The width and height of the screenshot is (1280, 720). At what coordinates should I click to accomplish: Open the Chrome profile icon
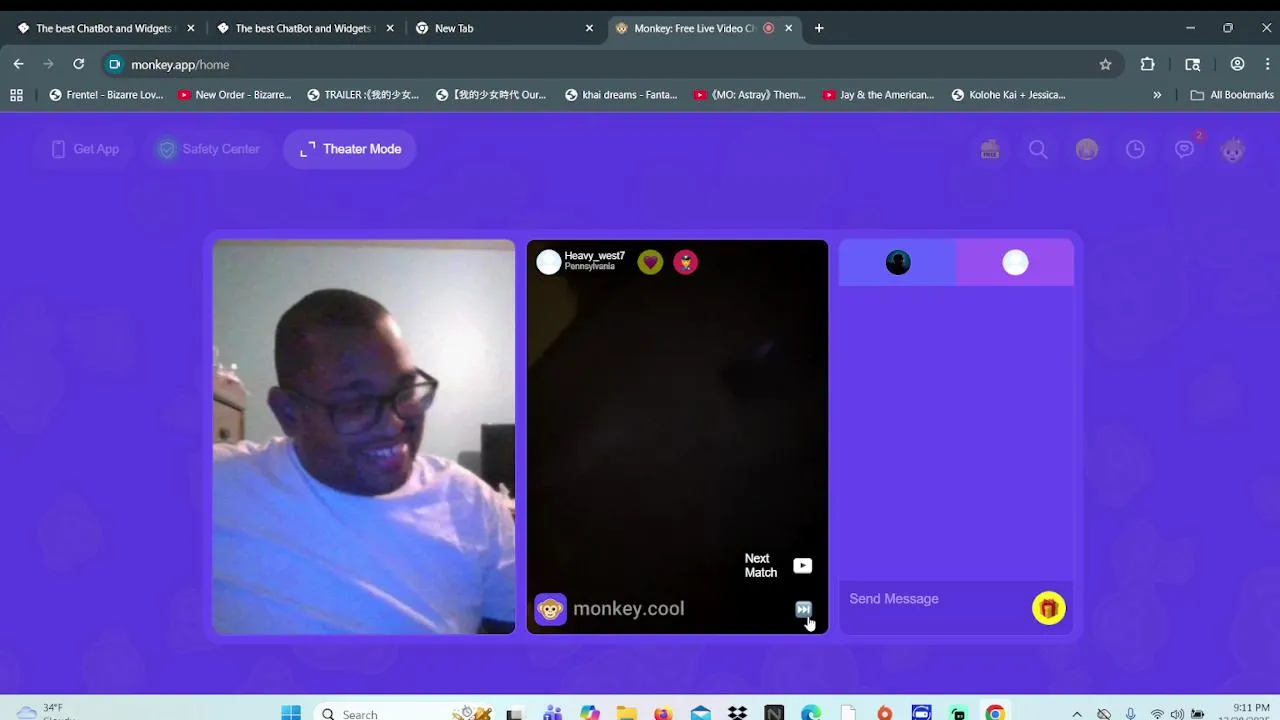click(1237, 64)
